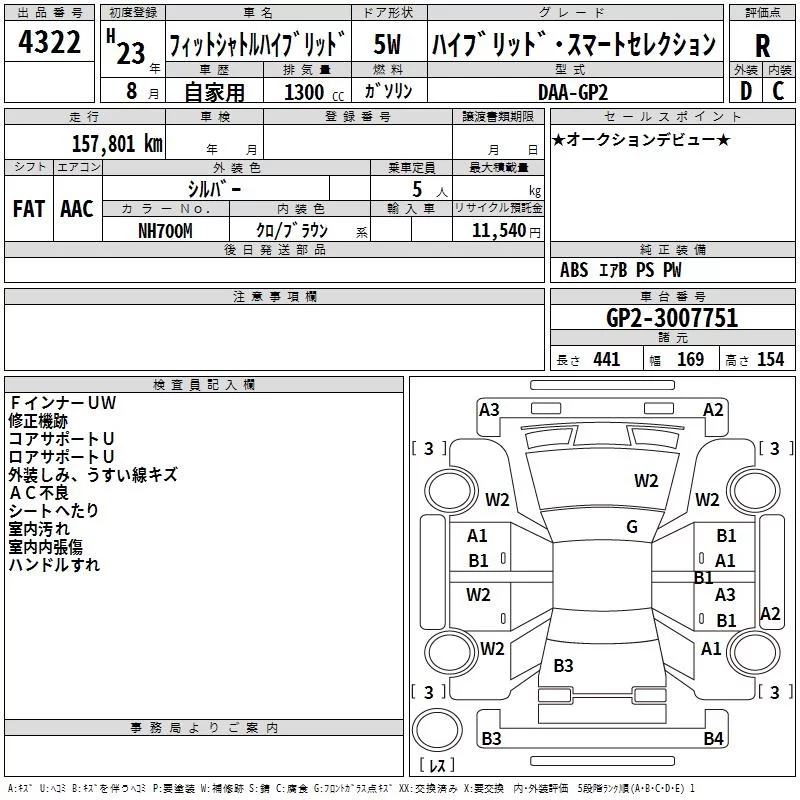Click the [レス] label under spare tire
Image resolution: width=800 pixels, height=800 pixels.
pyautogui.click(x=437, y=765)
